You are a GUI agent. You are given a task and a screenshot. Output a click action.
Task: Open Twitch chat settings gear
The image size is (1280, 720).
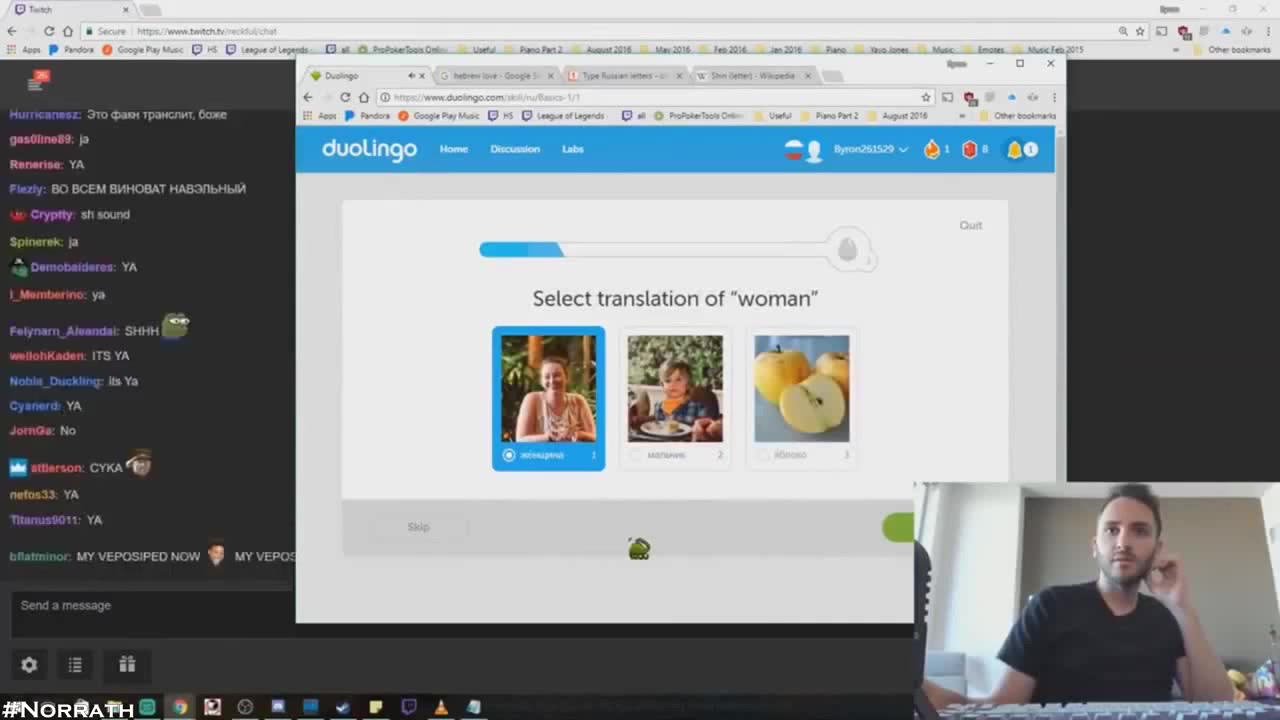29,664
